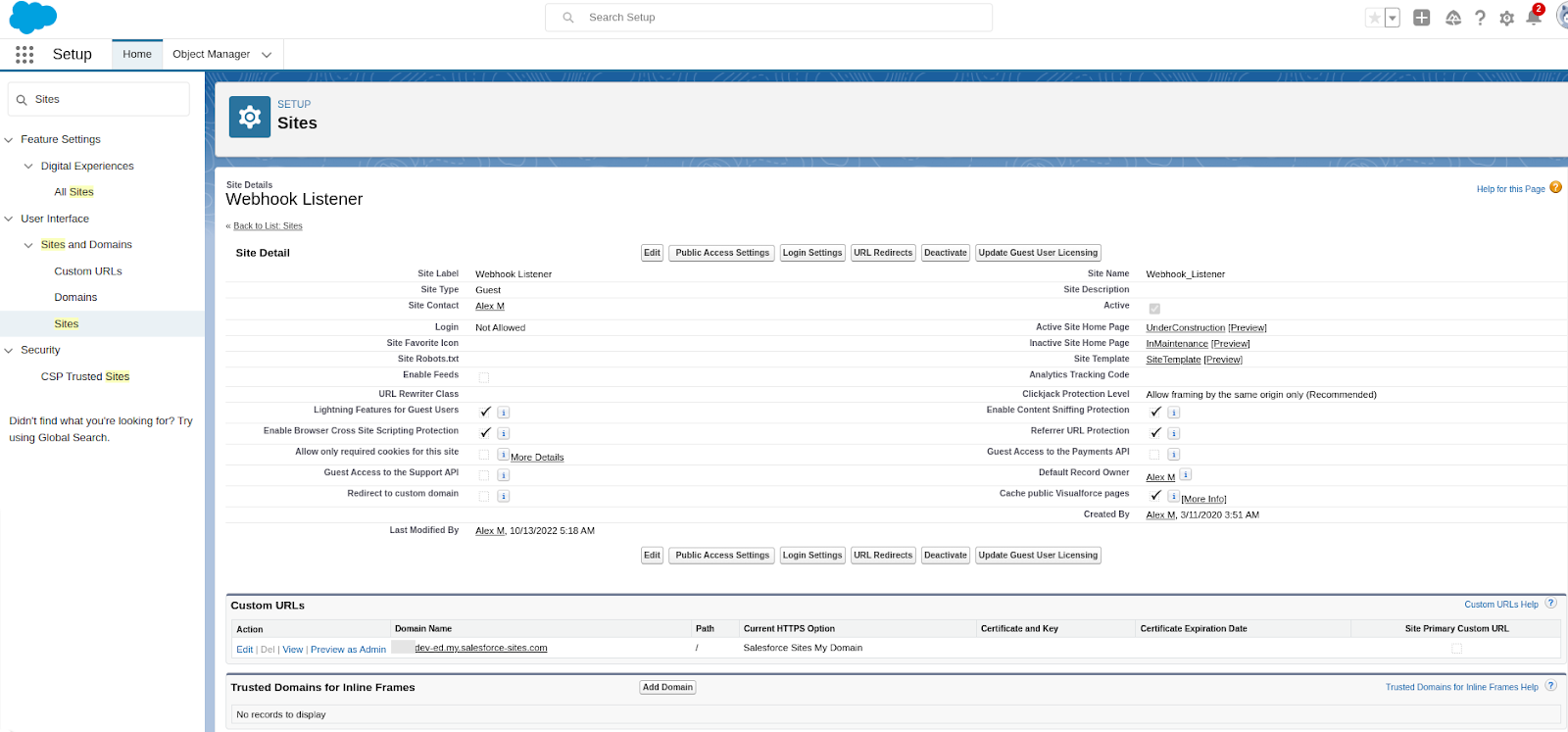Image resolution: width=1568 pixels, height=732 pixels.
Task: Click info icon for Guest Access to Payments API
Action: 1173,455
